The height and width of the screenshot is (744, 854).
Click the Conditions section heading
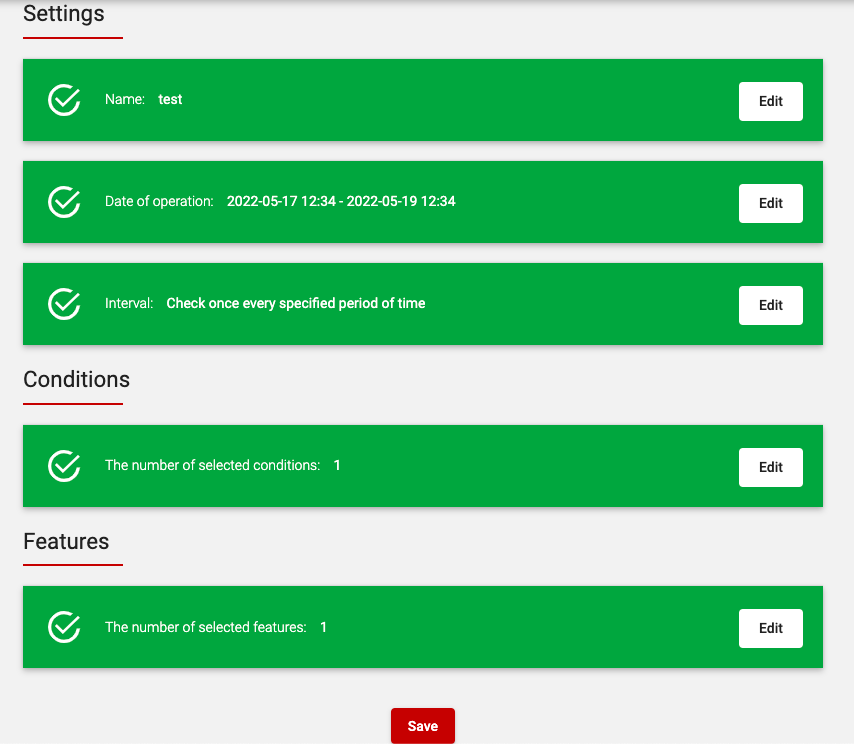pyautogui.click(x=76, y=380)
